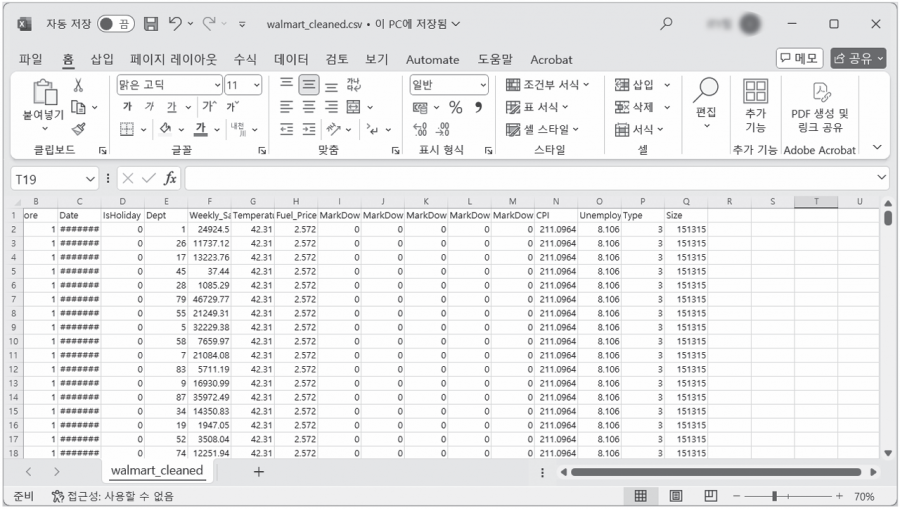Select the walmart_cleaned sheet tab

[157, 471]
